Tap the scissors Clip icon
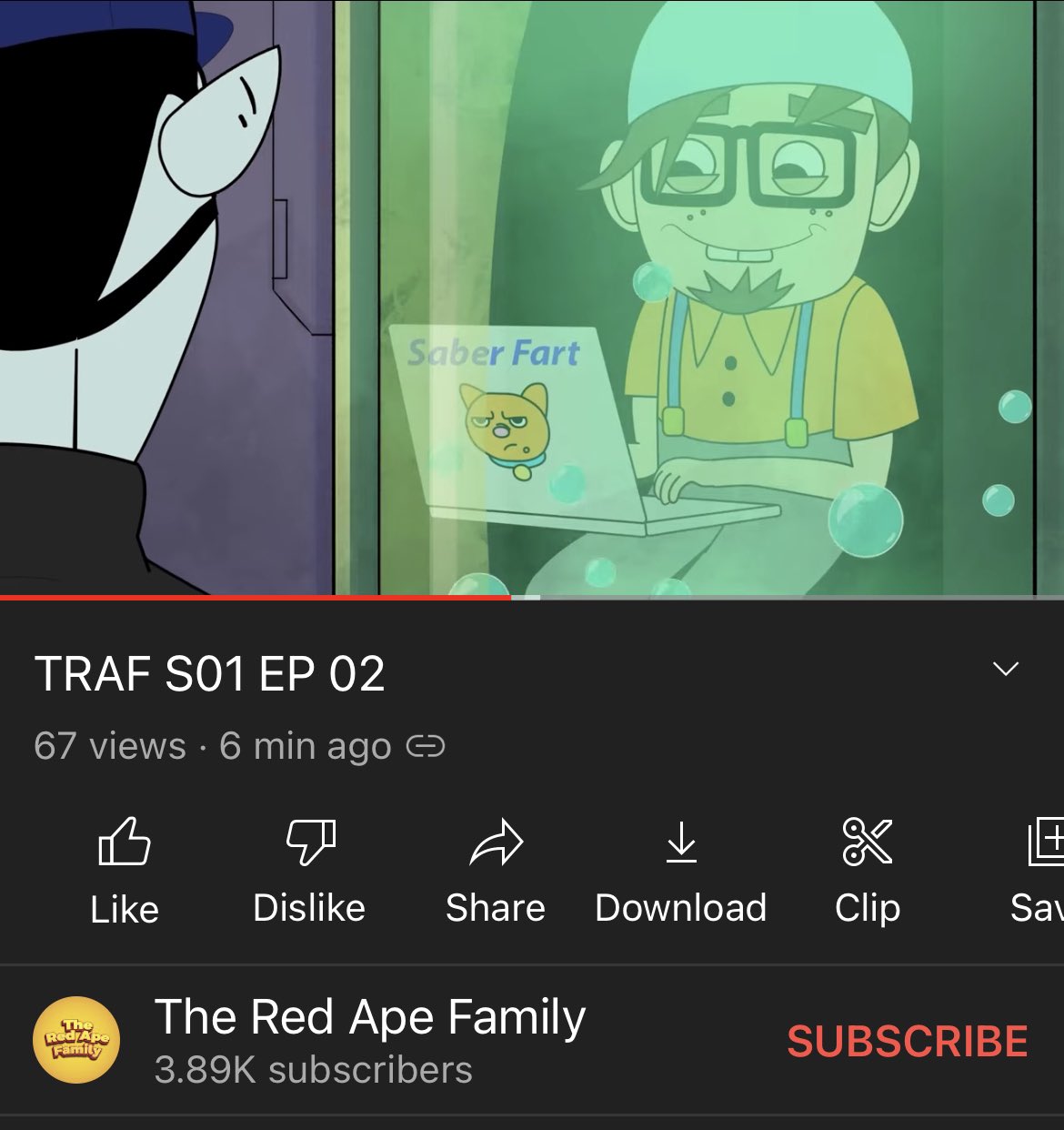 coord(868,841)
